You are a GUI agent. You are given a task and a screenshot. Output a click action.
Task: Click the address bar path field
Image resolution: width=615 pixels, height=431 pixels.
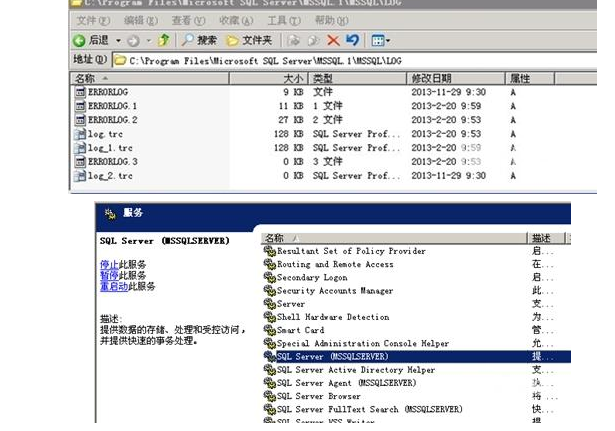(355, 61)
